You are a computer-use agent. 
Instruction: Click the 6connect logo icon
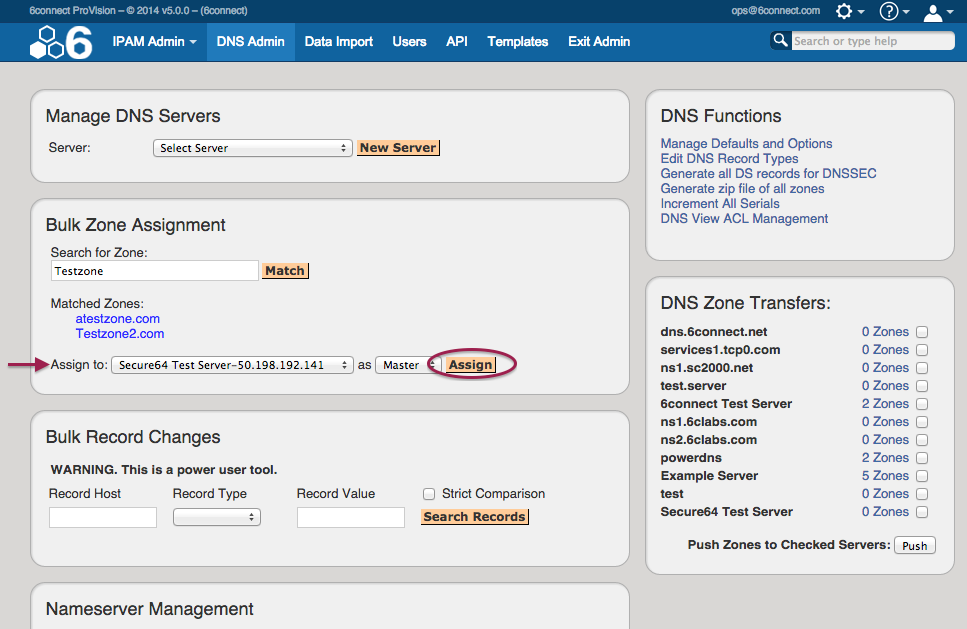[61, 42]
